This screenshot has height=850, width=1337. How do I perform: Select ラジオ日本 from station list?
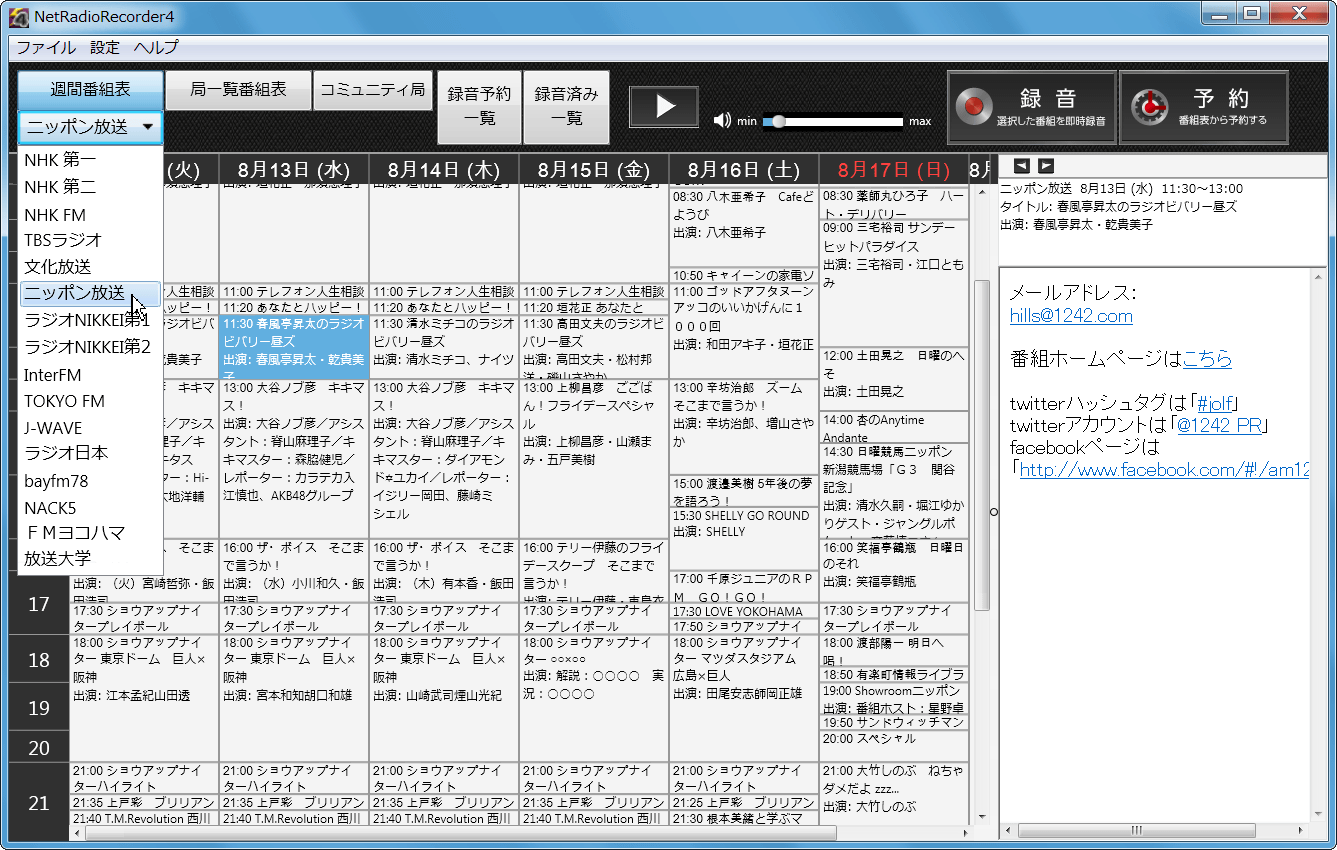point(90,453)
